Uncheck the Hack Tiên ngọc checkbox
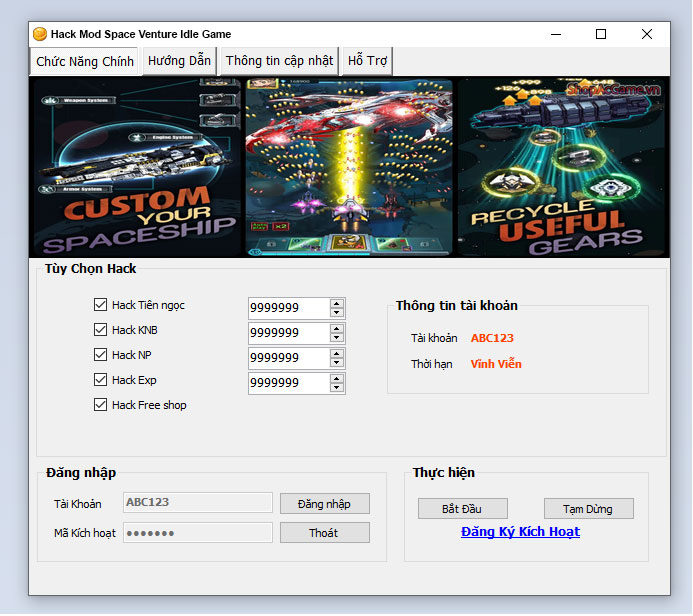Image resolution: width=693 pixels, height=616 pixels. point(100,305)
